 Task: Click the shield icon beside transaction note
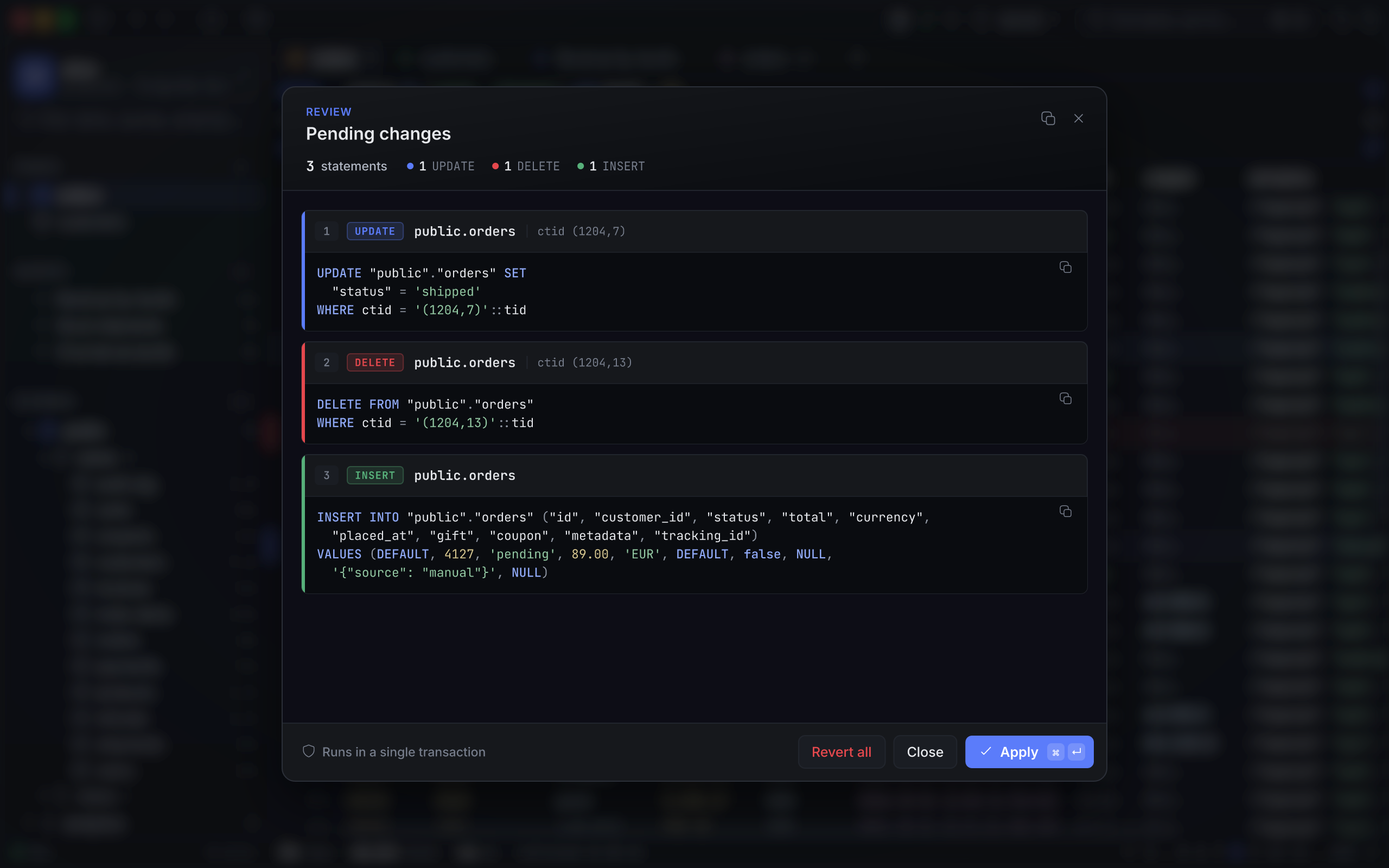click(x=309, y=751)
